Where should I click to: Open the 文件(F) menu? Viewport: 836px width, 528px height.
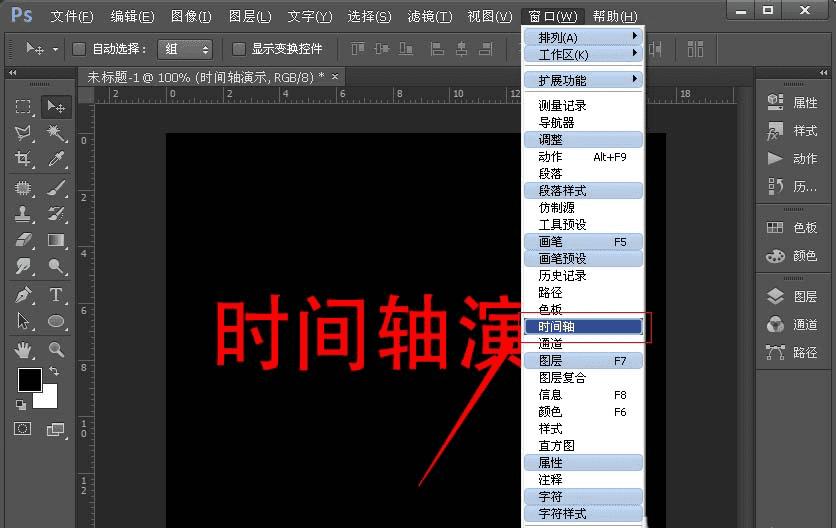tap(71, 17)
